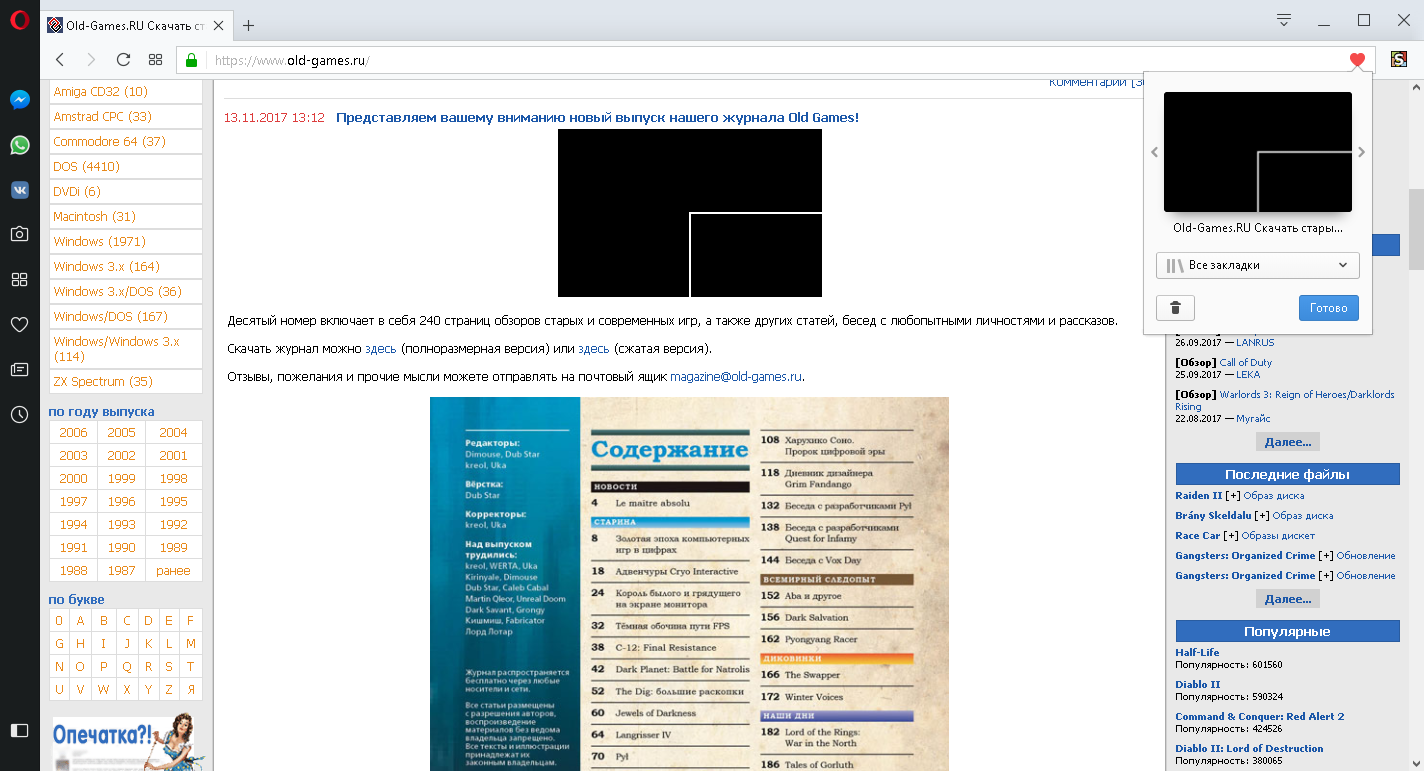
Task: Open the bookmarks heart in the sidebar
Action: [x=19, y=324]
